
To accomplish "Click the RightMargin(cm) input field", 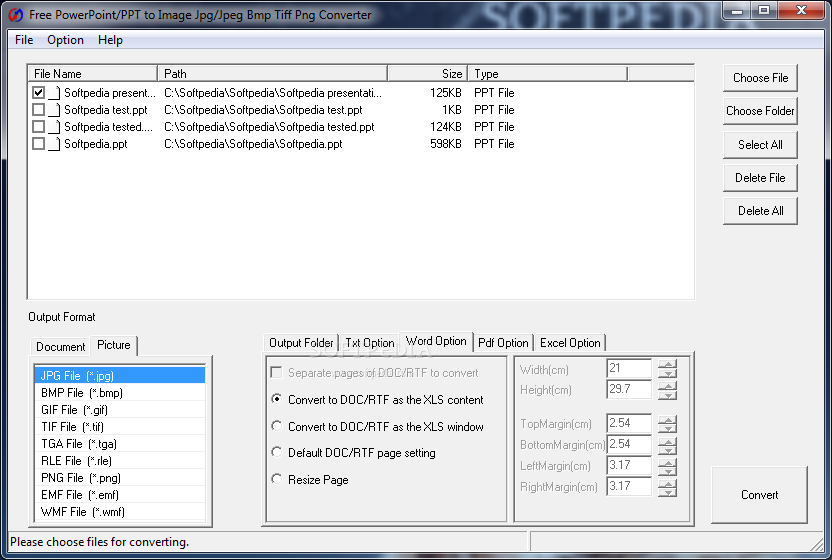I will pos(629,486).
